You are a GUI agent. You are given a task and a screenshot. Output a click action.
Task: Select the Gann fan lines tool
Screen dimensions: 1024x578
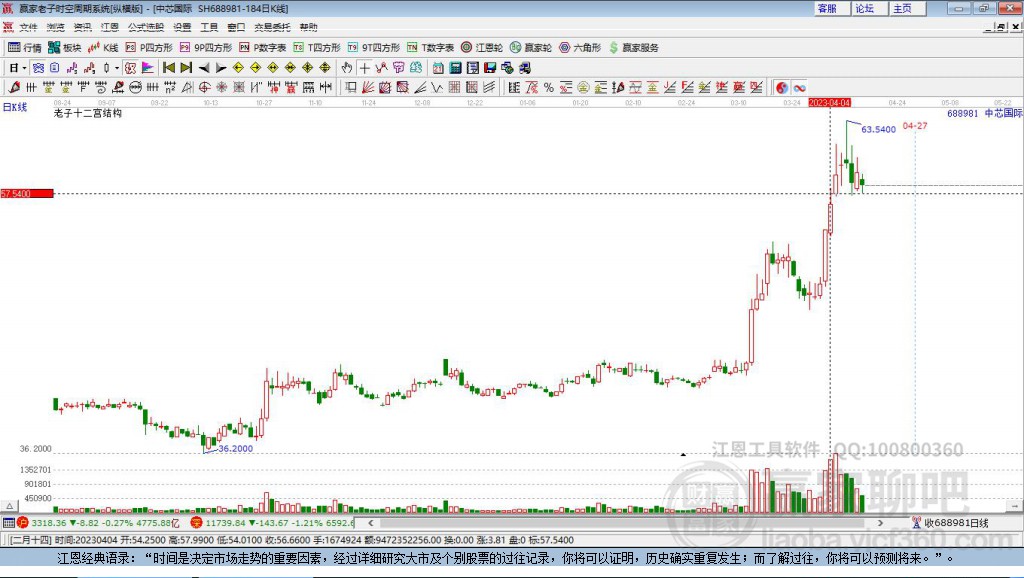pos(368,88)
